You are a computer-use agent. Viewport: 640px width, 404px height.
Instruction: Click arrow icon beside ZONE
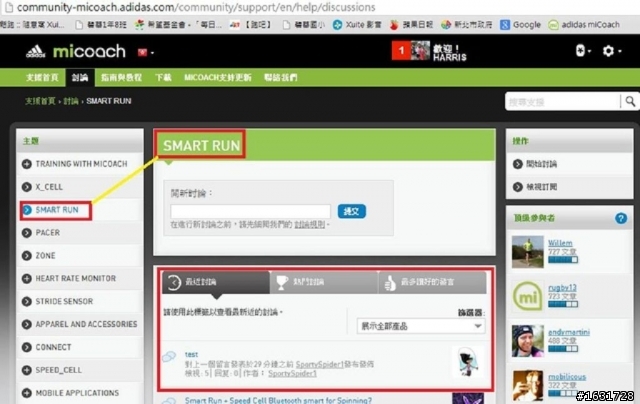click(x=27, y=255)
